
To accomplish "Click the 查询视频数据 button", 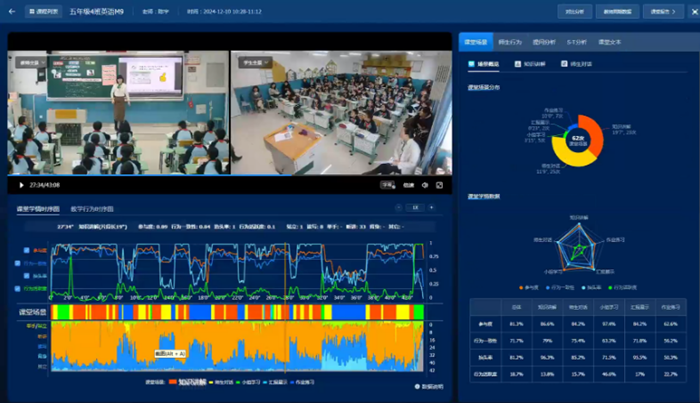I will coord(616,12).
